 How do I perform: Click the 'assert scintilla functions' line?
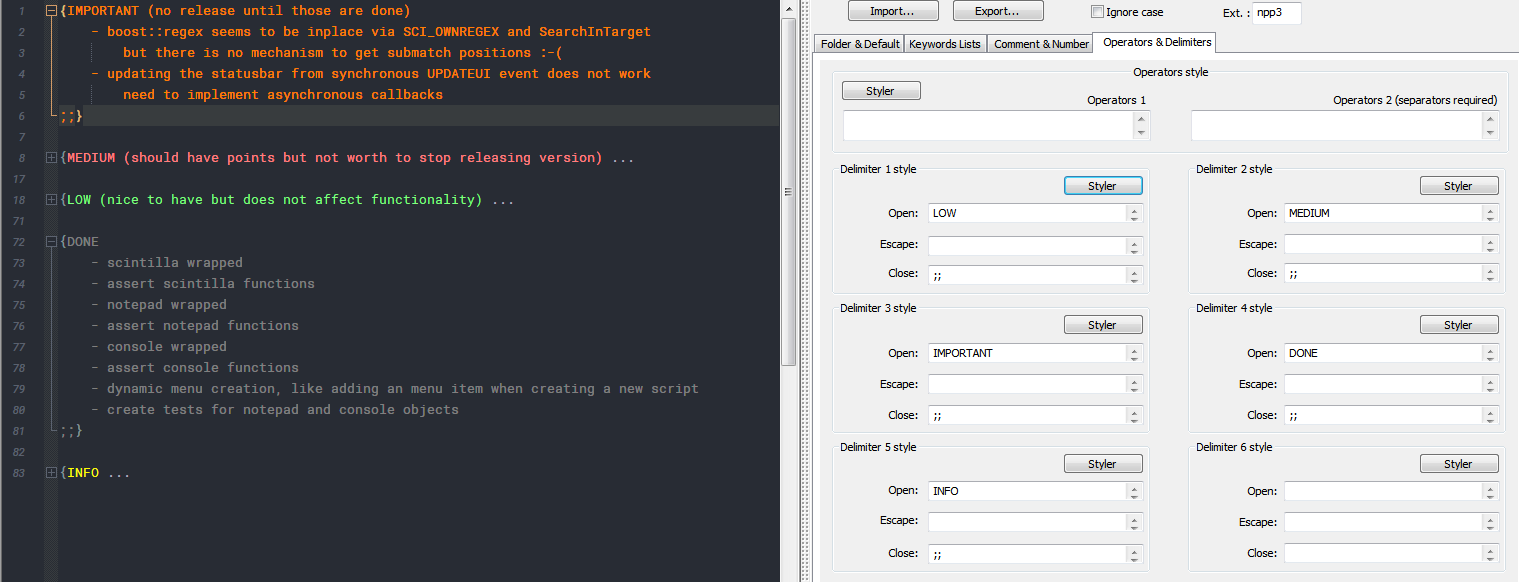coord(203,284)
